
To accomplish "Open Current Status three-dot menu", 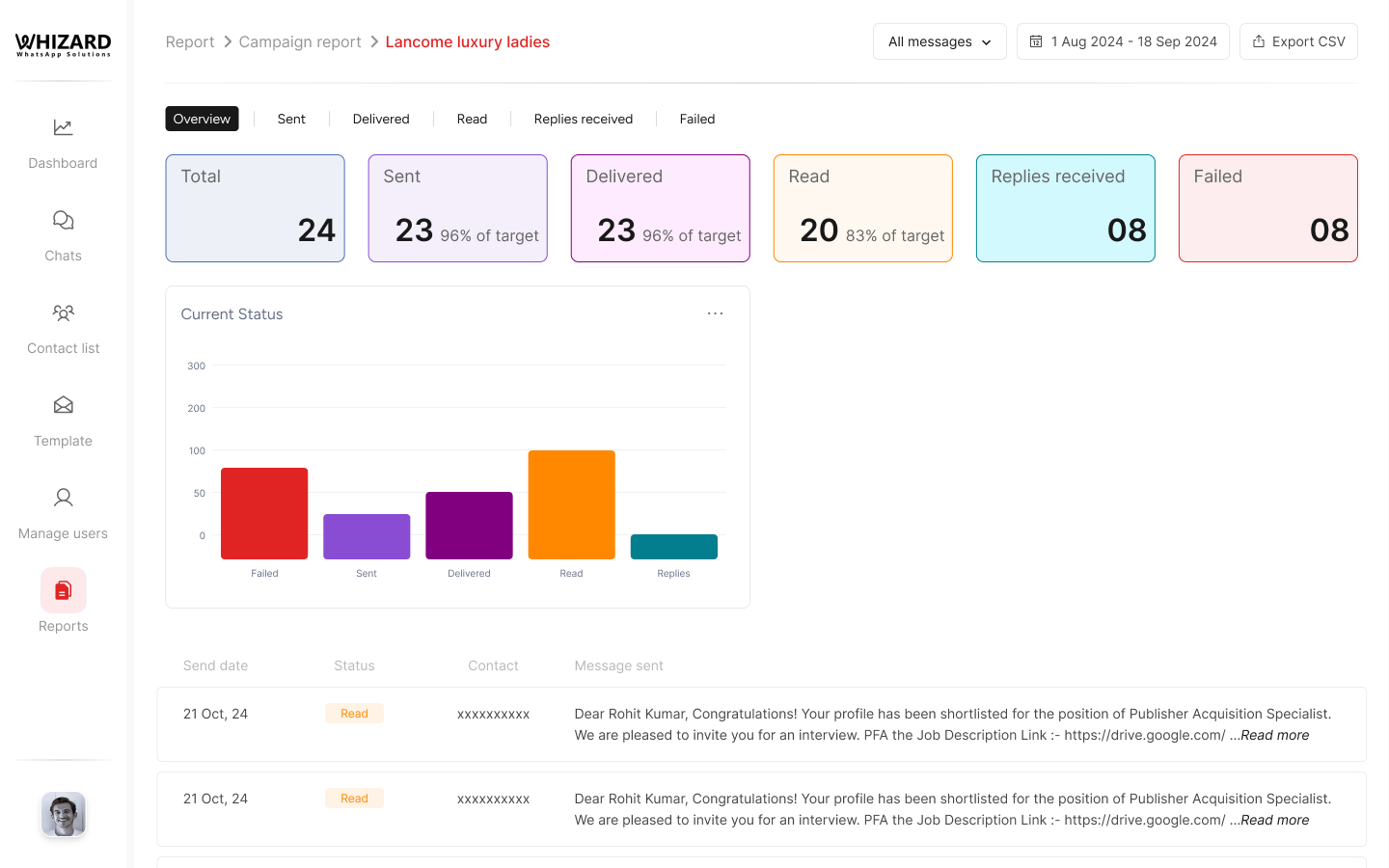I will point(715,313).
